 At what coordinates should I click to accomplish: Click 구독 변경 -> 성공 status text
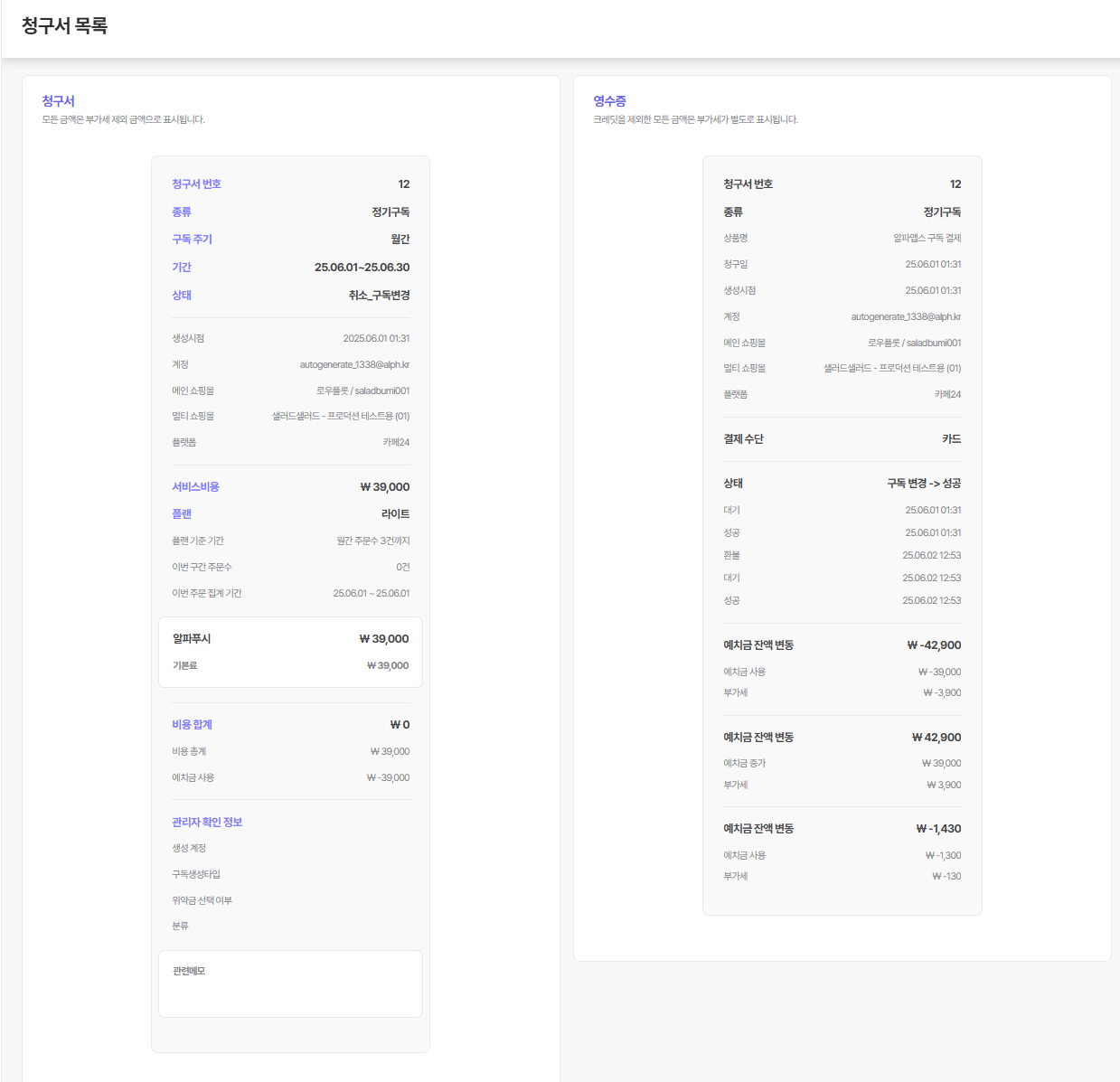tap(924, 484)
